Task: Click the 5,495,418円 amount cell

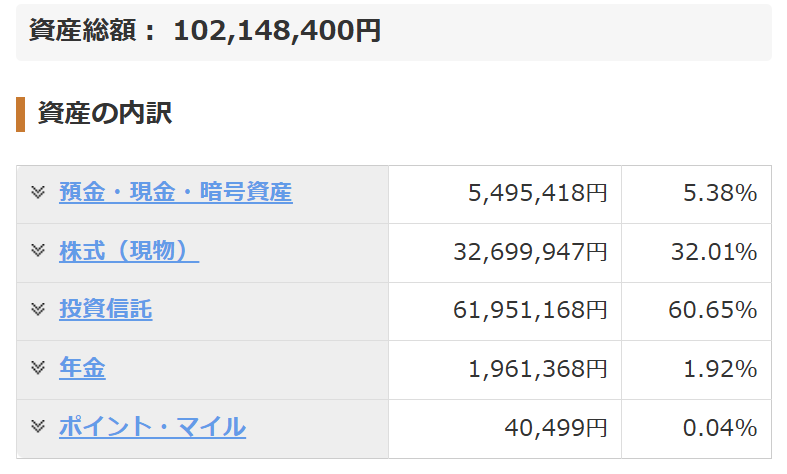Action: [505, 194]
